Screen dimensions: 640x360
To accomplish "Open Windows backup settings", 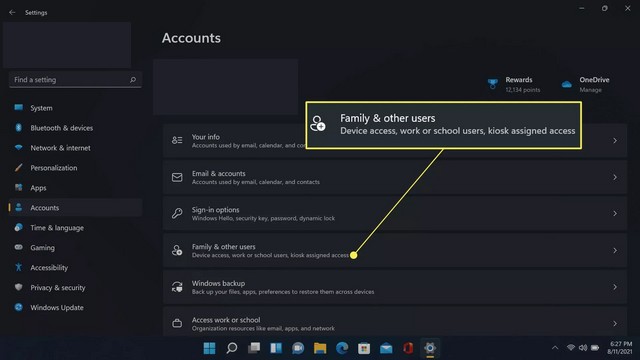I will [395, 287].
